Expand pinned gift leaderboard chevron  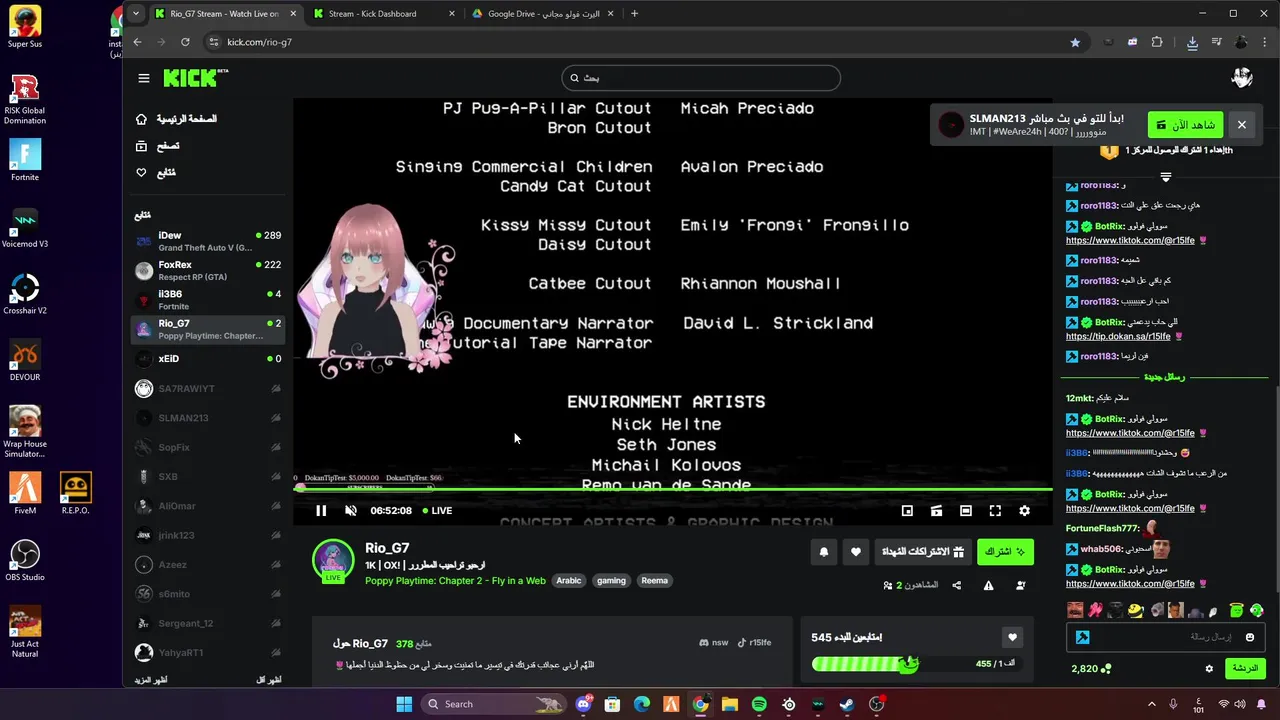pyautogui.click(x=1165, y=177)
